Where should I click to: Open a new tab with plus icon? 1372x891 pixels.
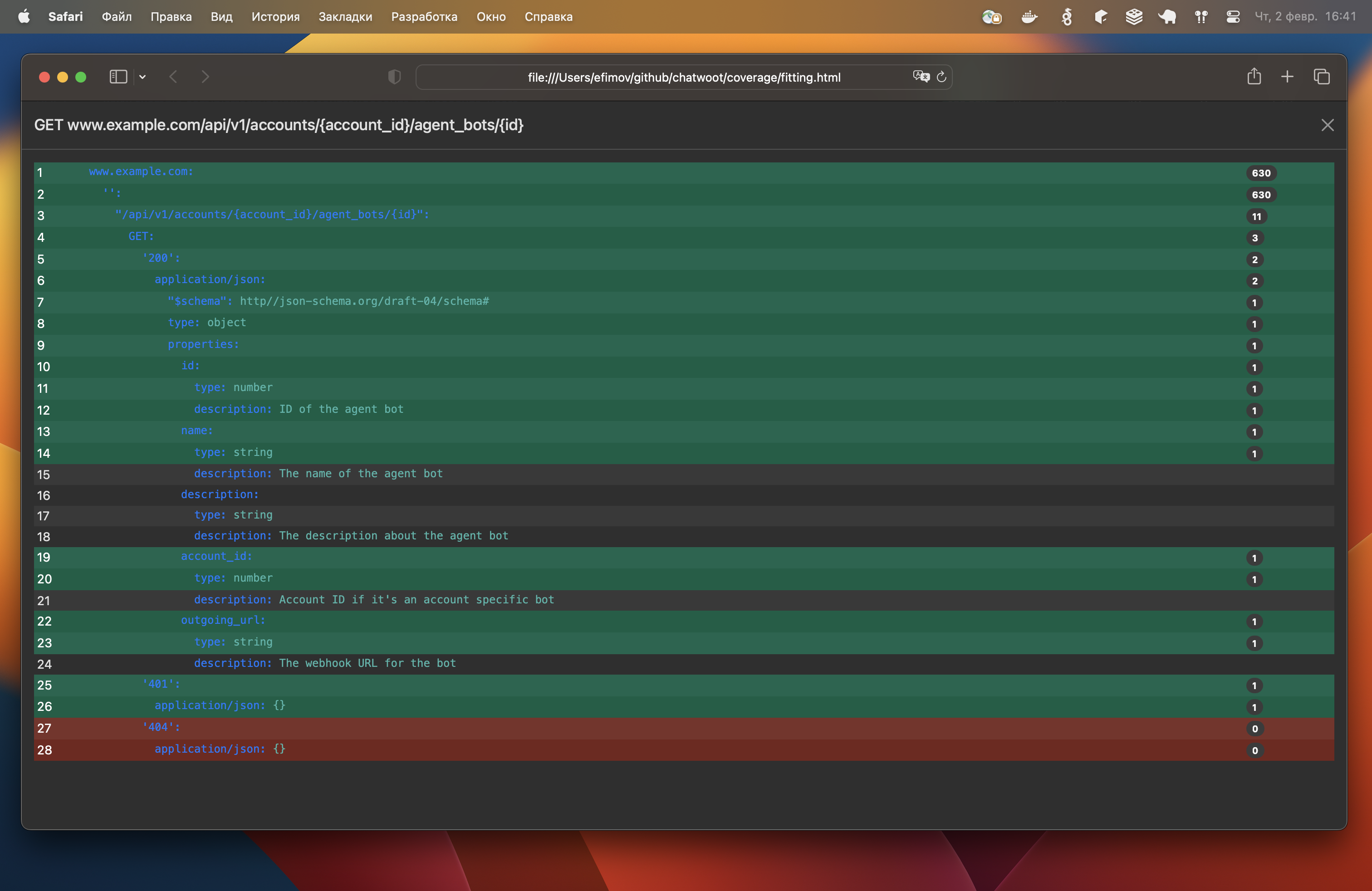[1287, 77]
